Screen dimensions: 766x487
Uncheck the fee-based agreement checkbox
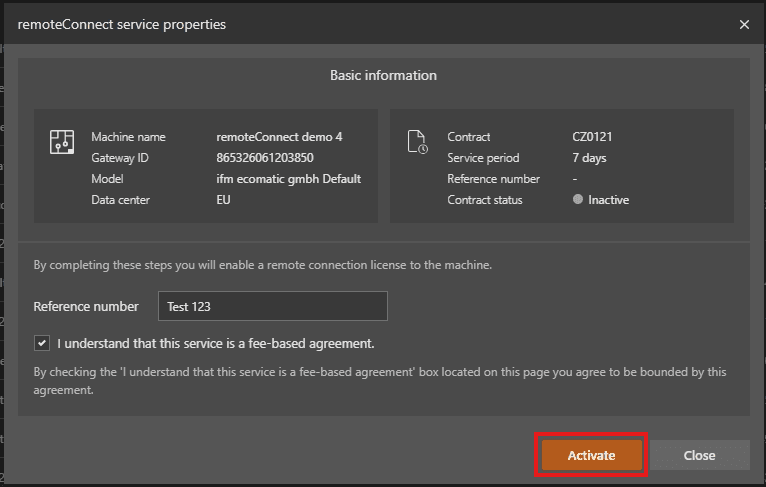click(x=42, y=343)
